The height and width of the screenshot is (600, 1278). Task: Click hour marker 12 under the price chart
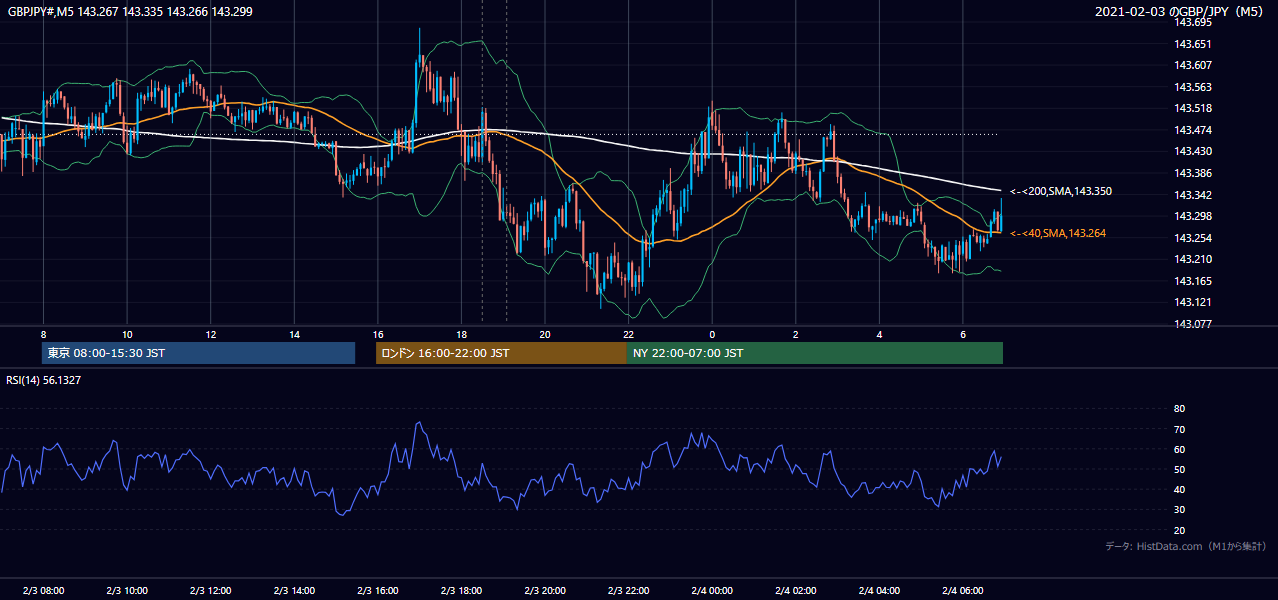(x=211, y=334)
